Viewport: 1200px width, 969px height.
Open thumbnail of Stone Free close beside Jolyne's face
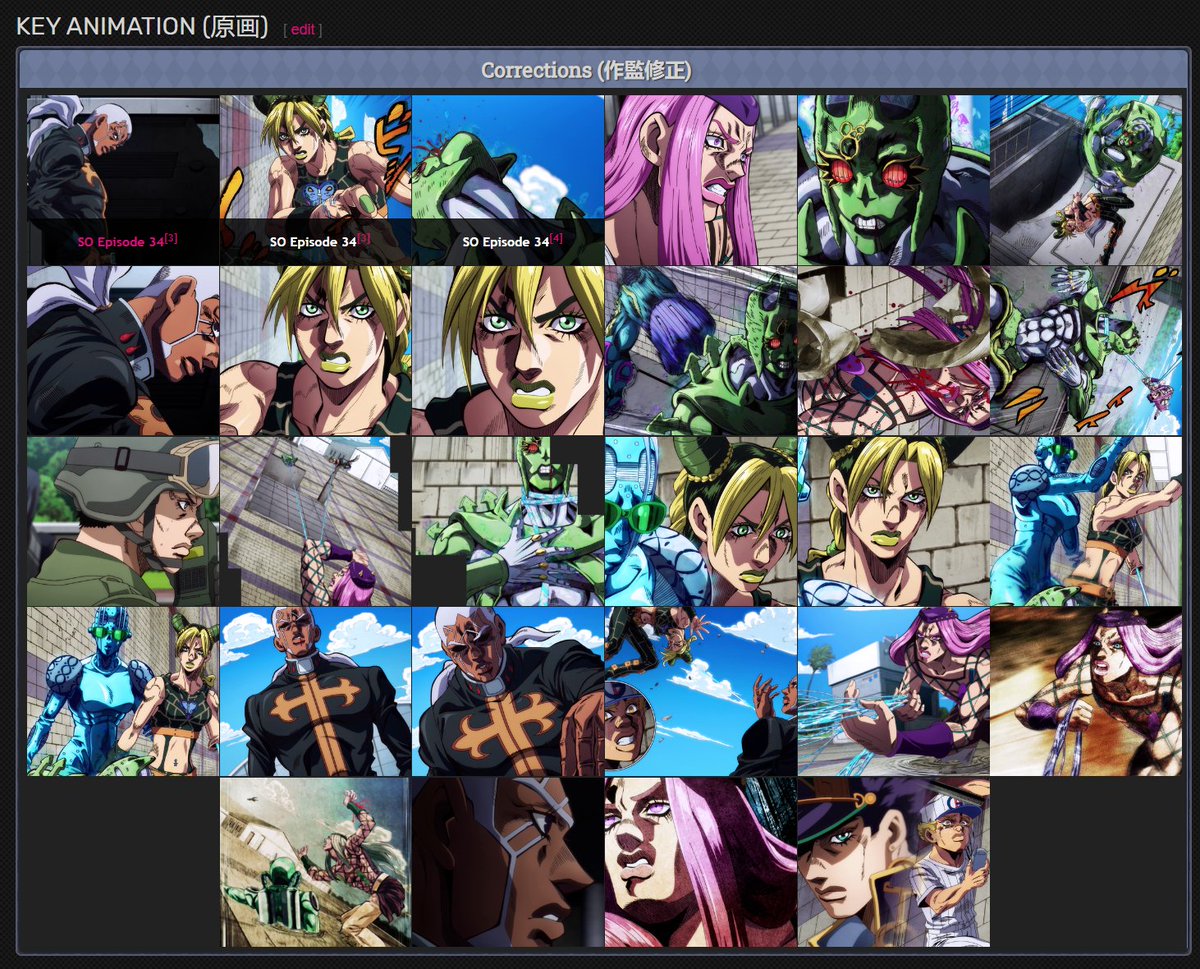tap(701, 521)
